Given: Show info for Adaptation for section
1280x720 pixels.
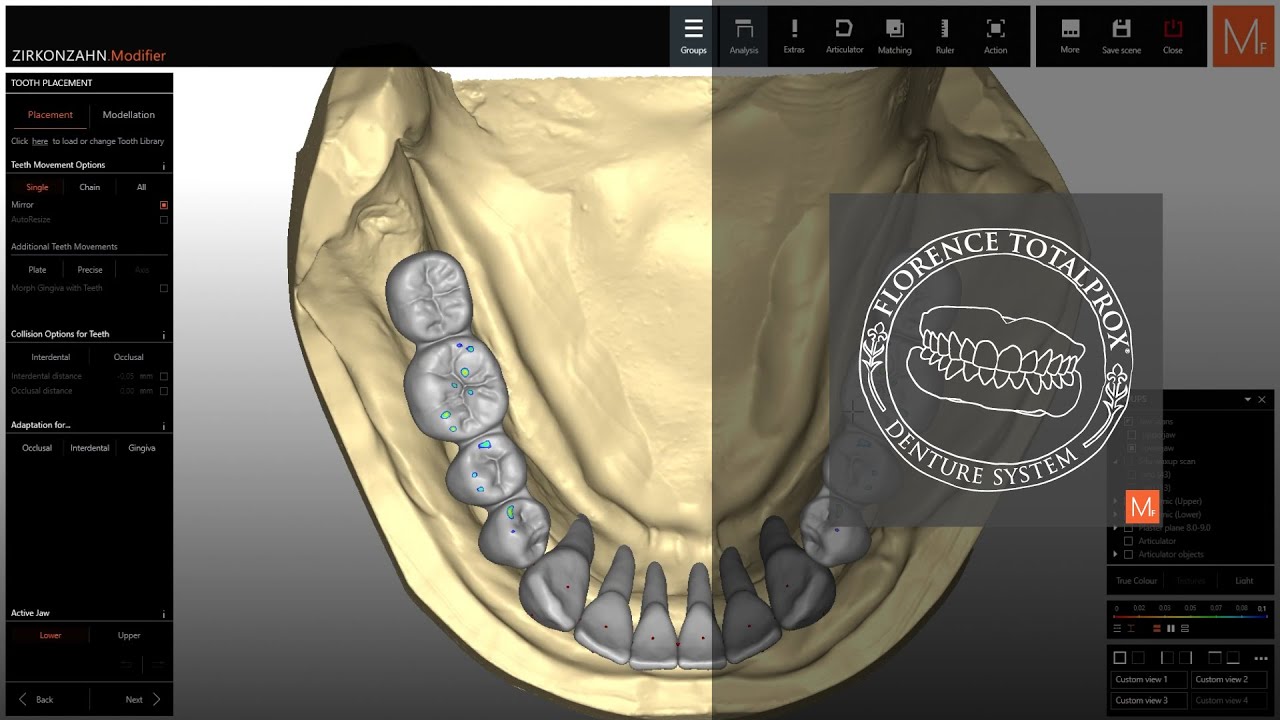Looking at the screenshot, I should pyautogui.click(x=163, y=426).
